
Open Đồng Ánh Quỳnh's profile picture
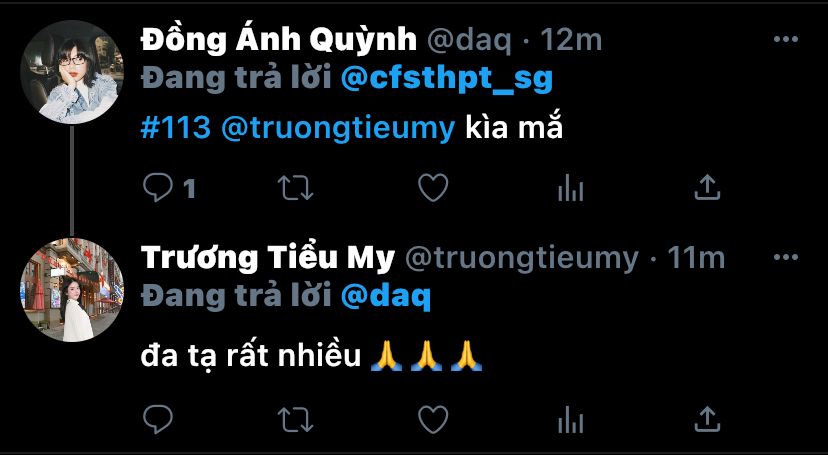[72, 72]
